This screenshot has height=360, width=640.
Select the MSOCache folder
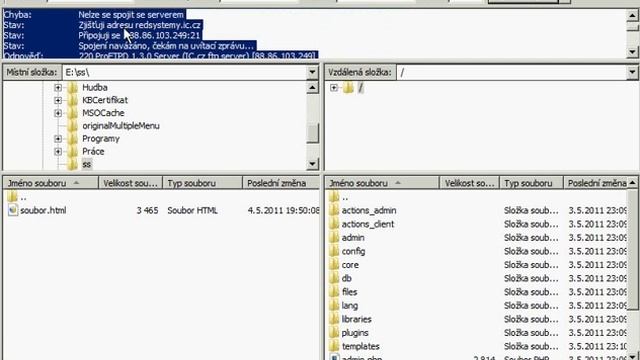(103, 113)
